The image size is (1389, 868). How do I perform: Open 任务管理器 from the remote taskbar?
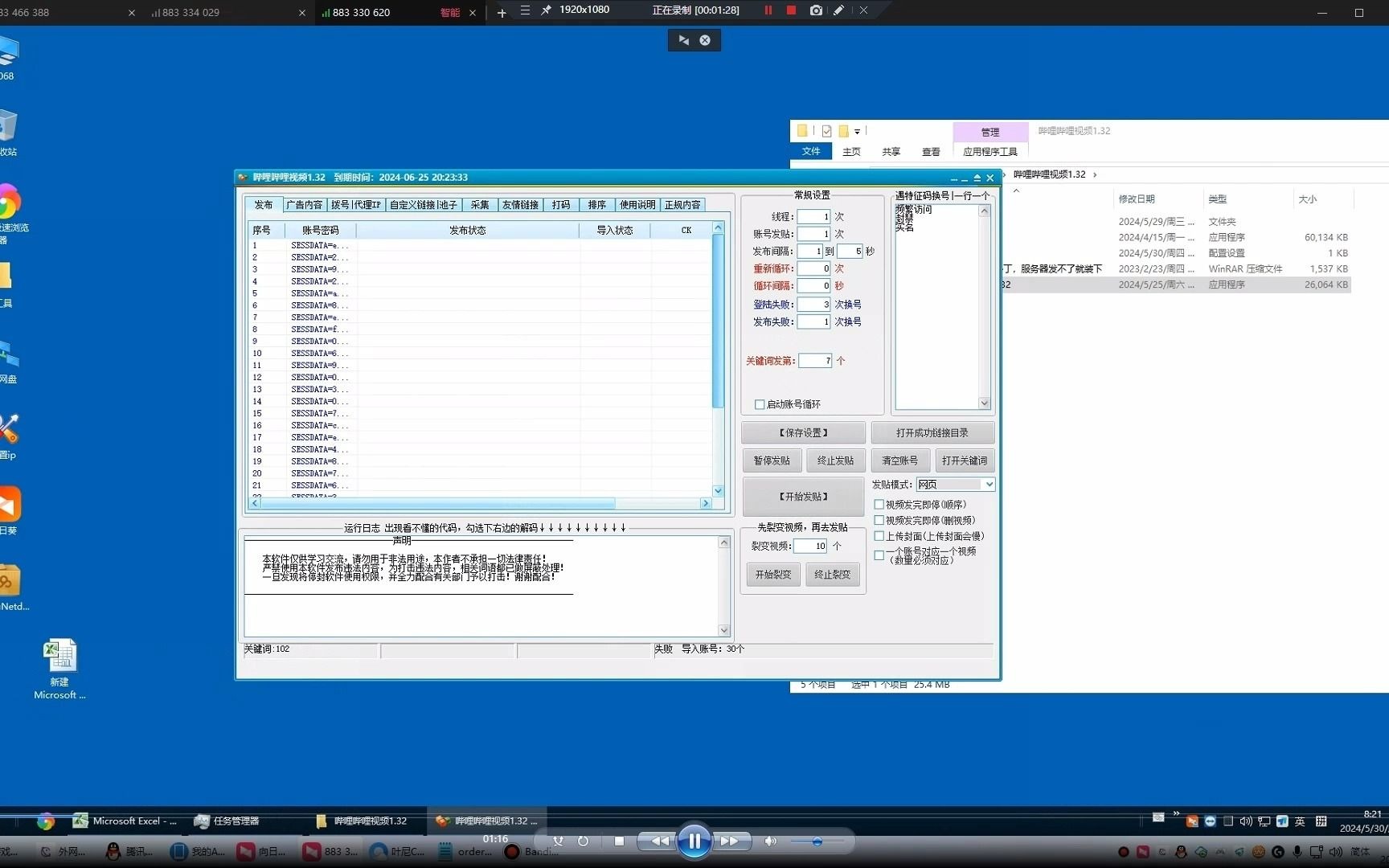click(x=227, y=821)
